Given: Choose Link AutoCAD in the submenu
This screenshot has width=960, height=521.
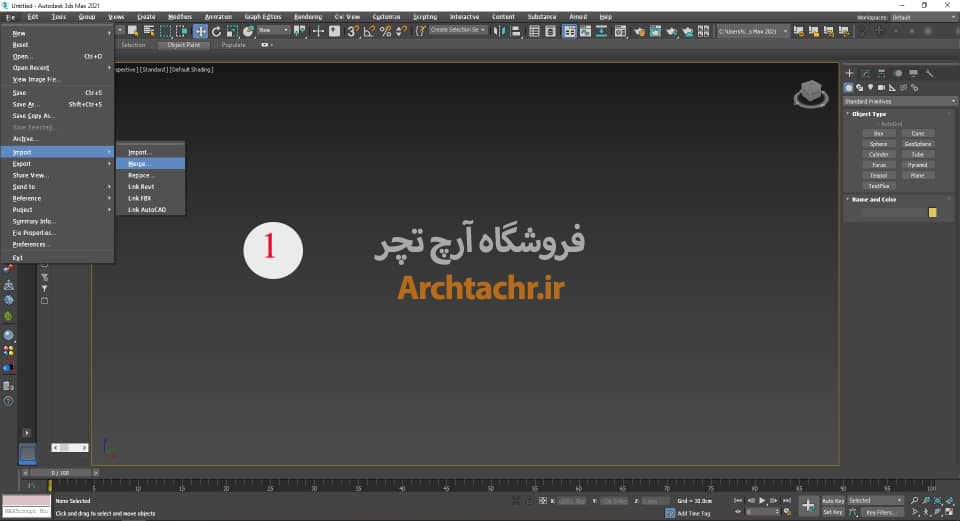Looking at the screenshot, I should coord(150,209).
